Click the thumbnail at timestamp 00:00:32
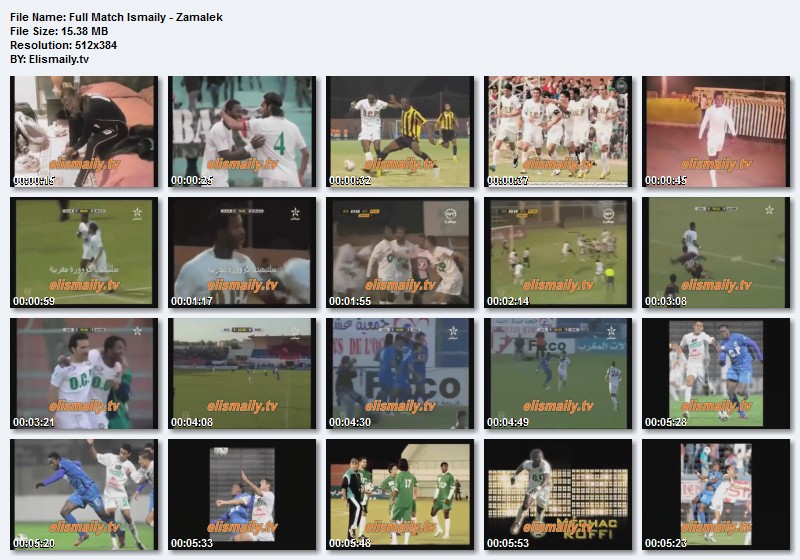This screenshot has width=800, height=560. [x=399, y=132]
